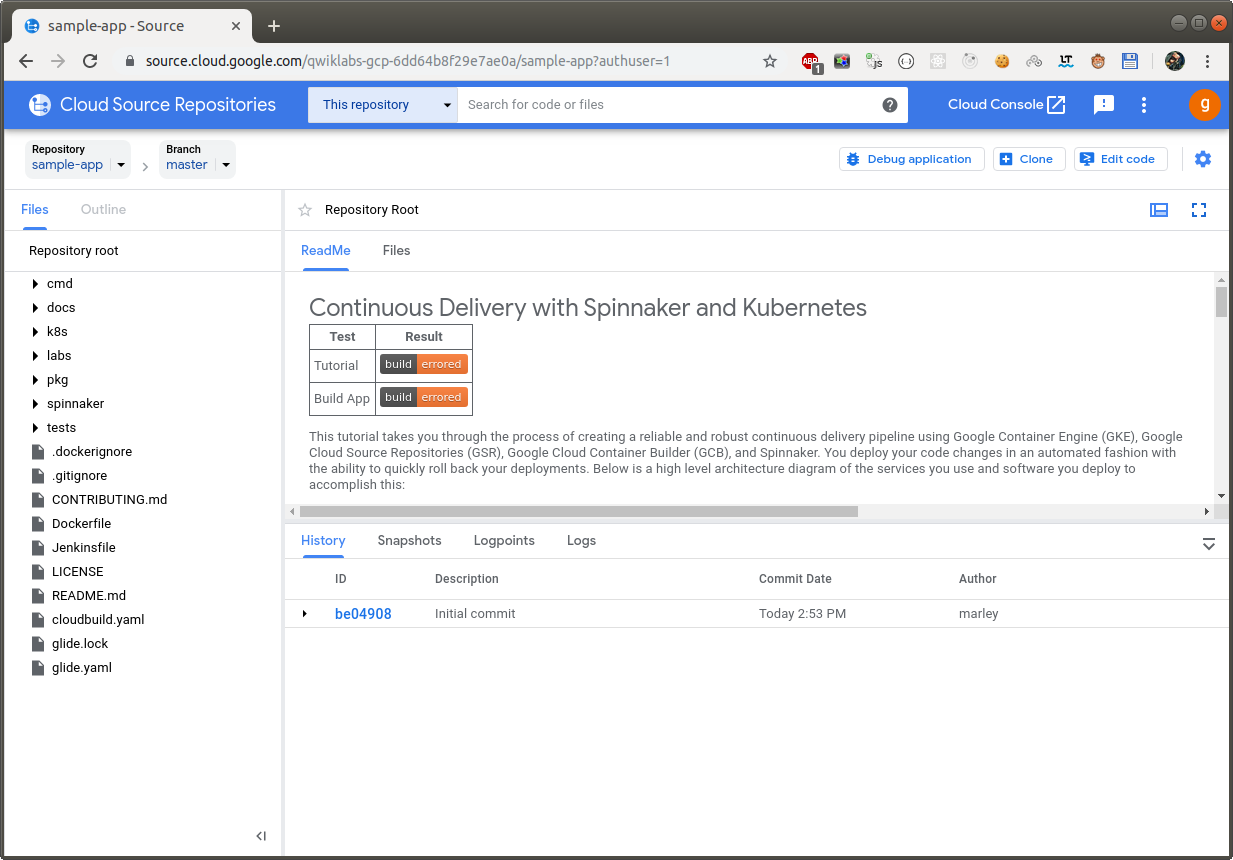Click the ReadMe horizontal scrollbar
Screen dimensions: 1233x860
tap(579, 511)
